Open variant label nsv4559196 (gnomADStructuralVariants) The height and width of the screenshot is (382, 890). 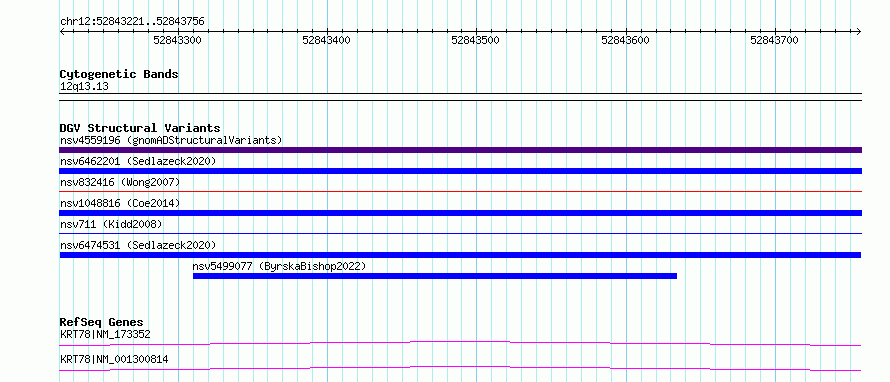click(171, 140)
